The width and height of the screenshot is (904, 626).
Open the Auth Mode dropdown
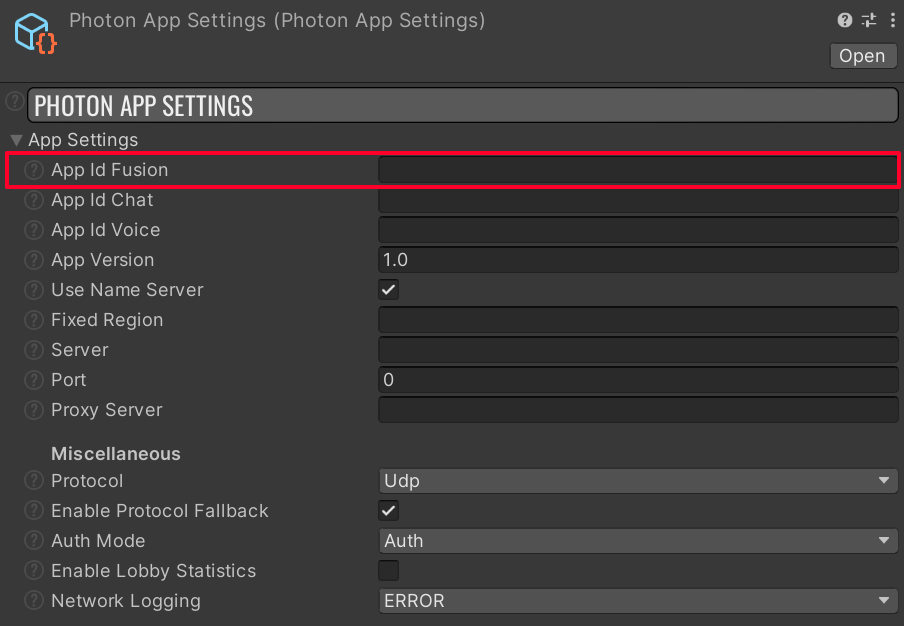(638, 541)
